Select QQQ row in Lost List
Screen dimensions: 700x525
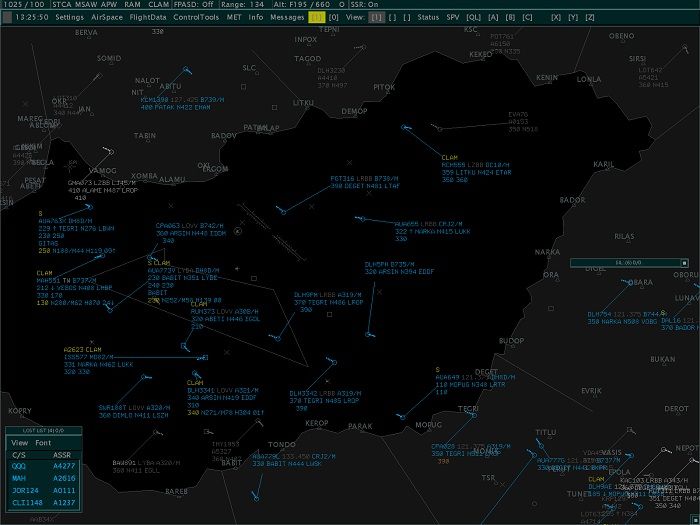[x=44, y=466]
